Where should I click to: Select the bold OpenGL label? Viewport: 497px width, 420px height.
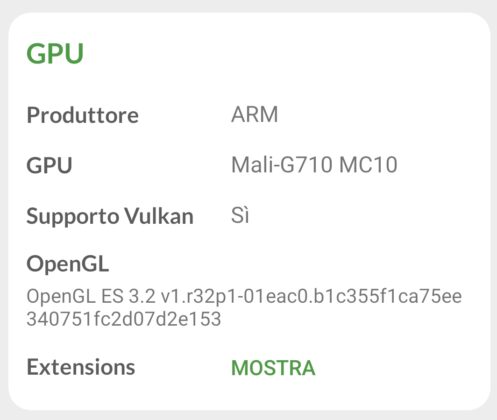68,264
